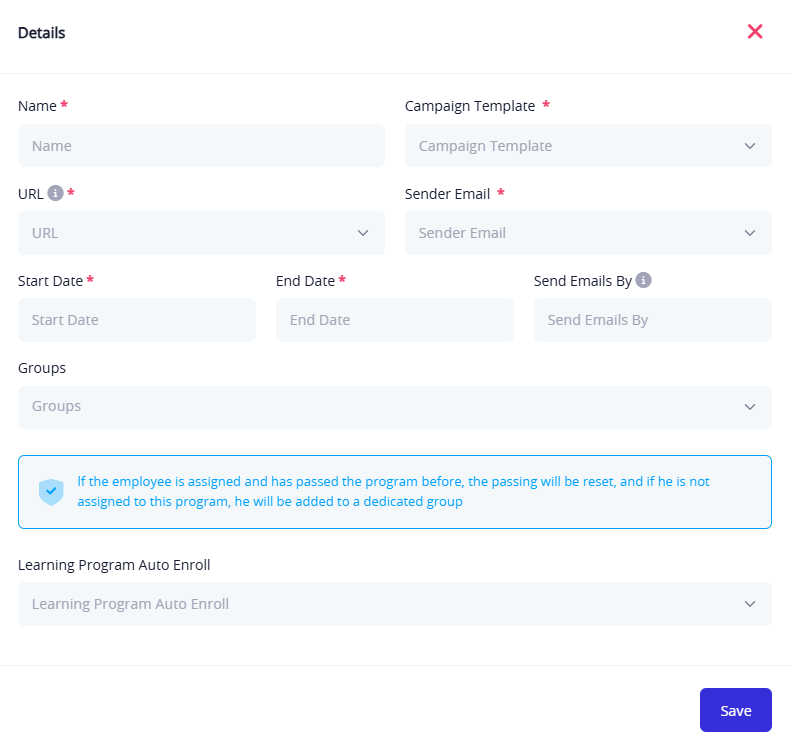Expand the Learning Program Auto Enroll dropdown
The height and width of the screenshot is (750, 792).
coord(750,604)
